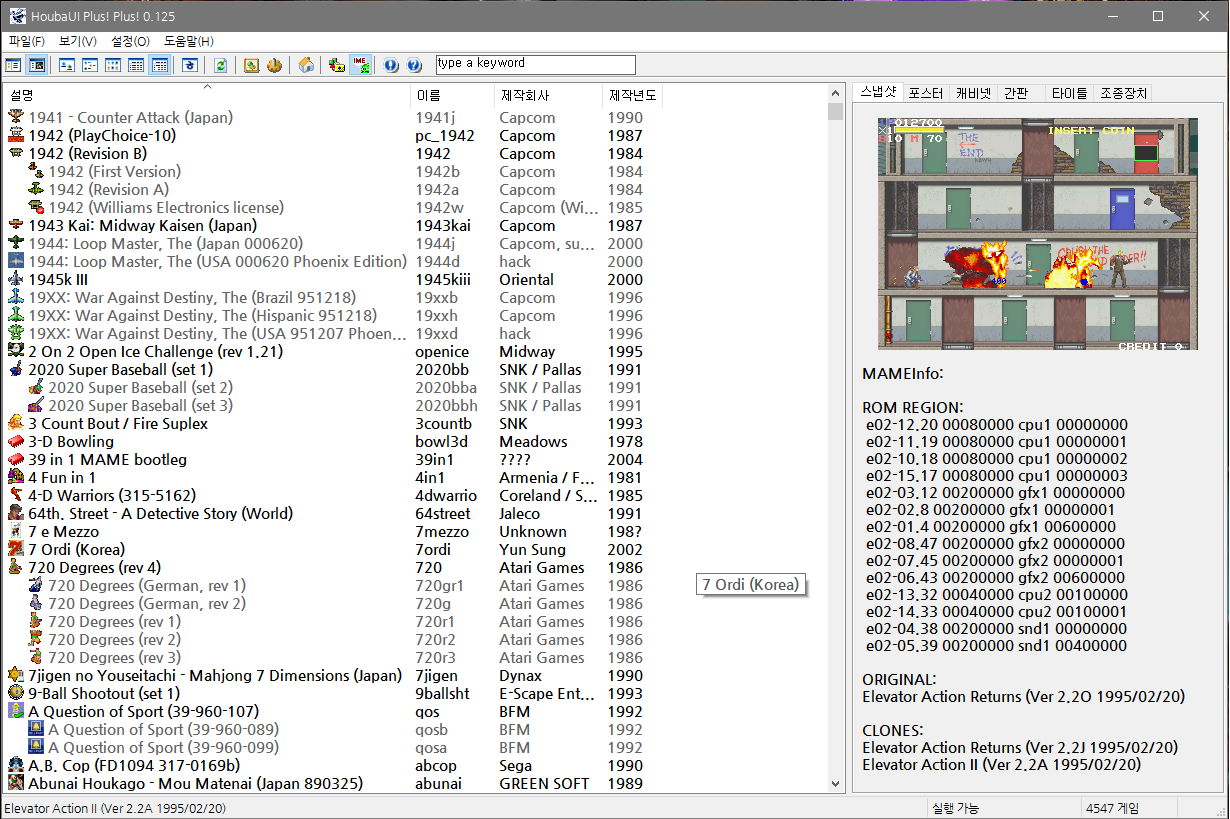Select 7 e Mezzo game row
The image size is (1230, 819).
[x=333, y=532]
